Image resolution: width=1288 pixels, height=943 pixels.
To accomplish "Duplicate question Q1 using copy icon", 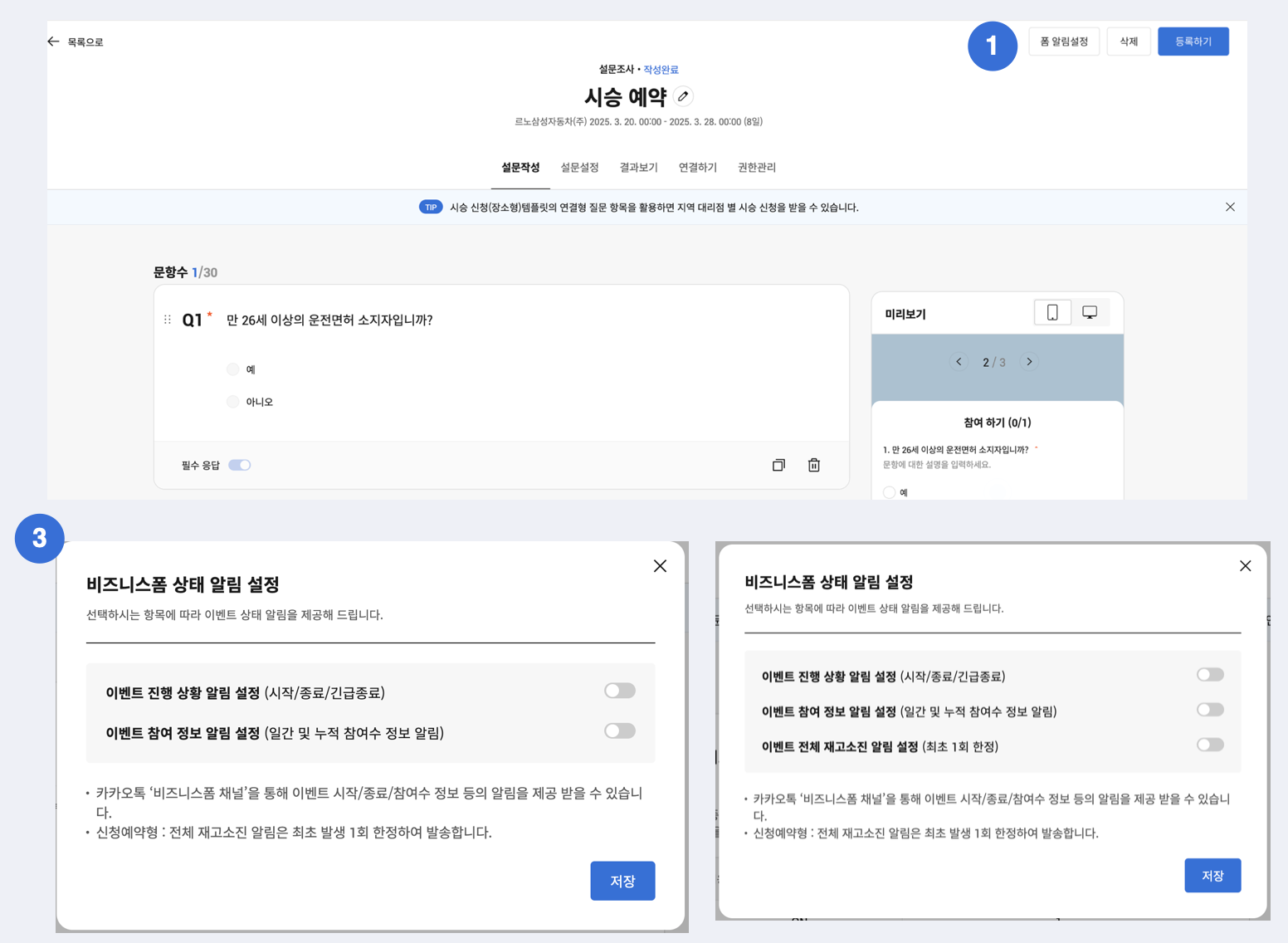I will [778, 465].
